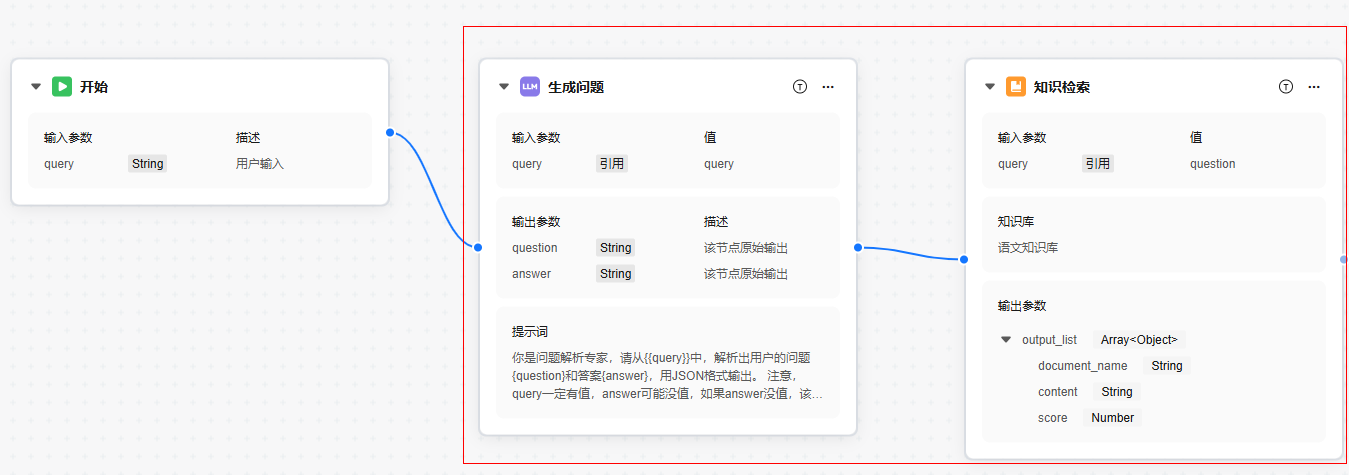Click the 引用 tag in 生成问题 inputs
The height and width of the screenshot is (475, 1349).
tap(612, 164)
